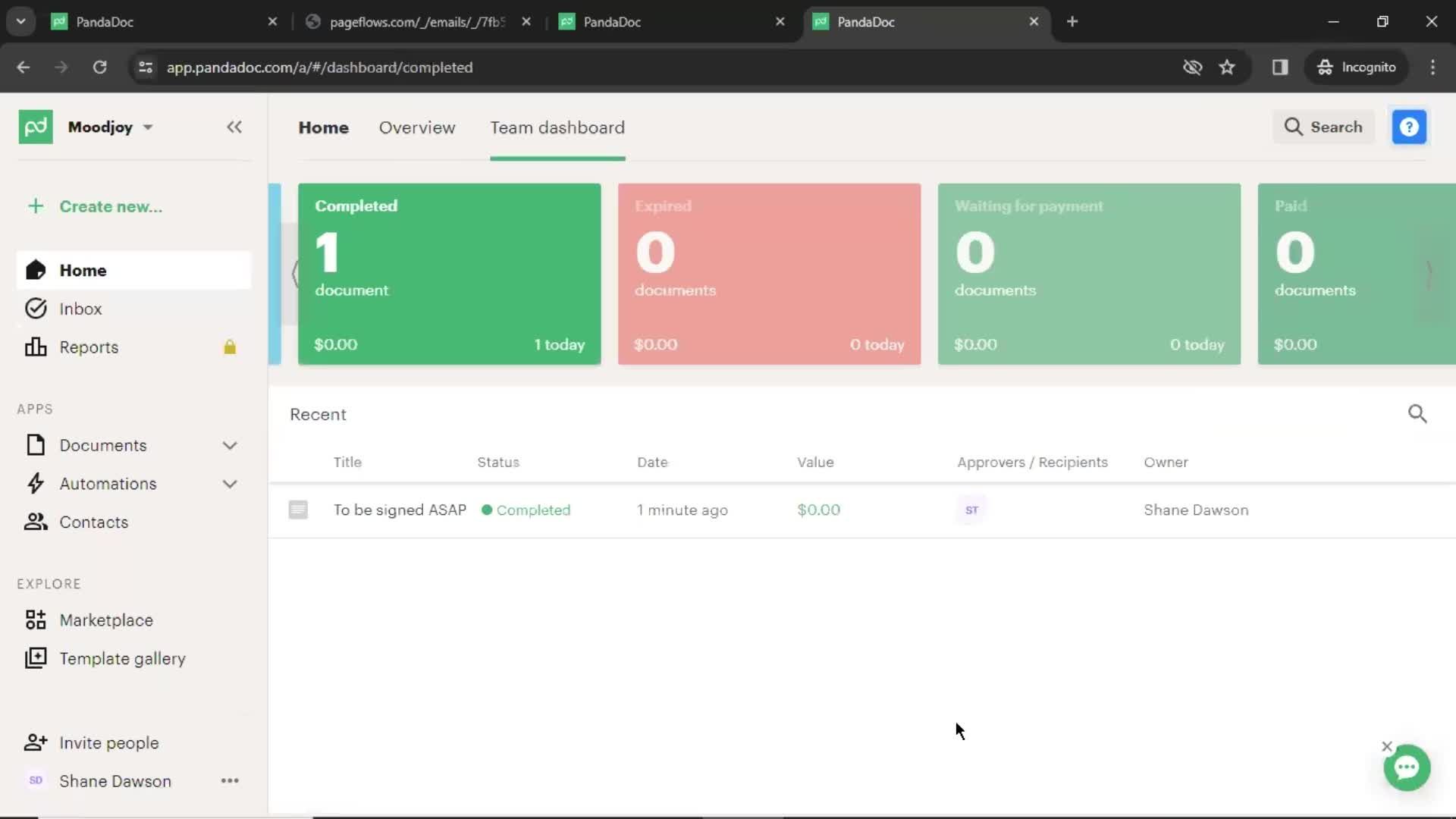The image size is (1456, 819).
Task: Click the Home icon in sidebar
Action: pos(35,270)
